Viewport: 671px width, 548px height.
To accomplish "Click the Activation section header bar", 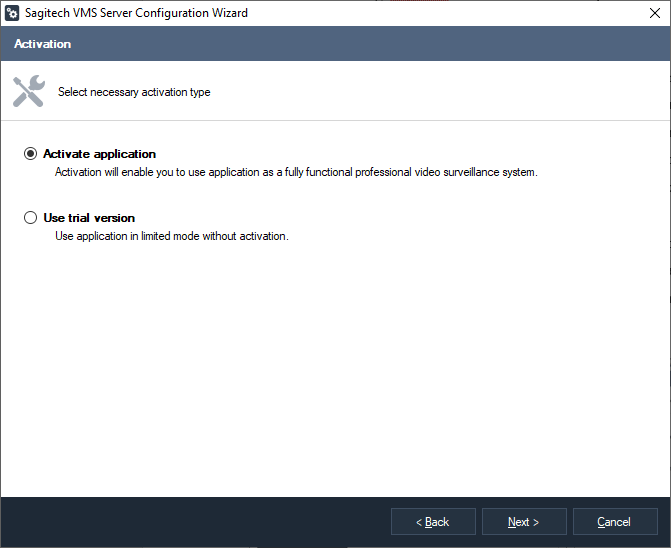I will (x=335, y=44).
